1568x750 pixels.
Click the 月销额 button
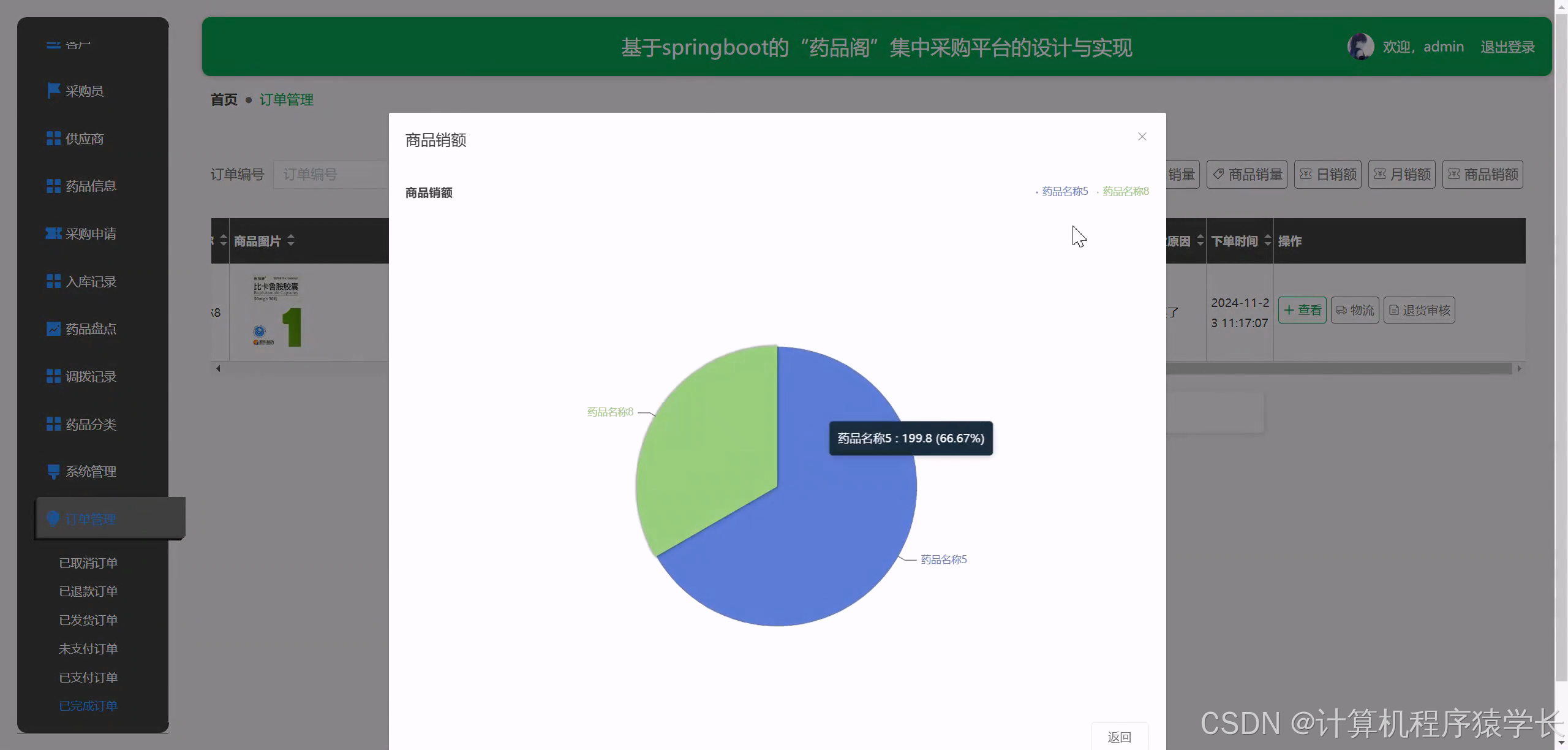[1401, 175]
